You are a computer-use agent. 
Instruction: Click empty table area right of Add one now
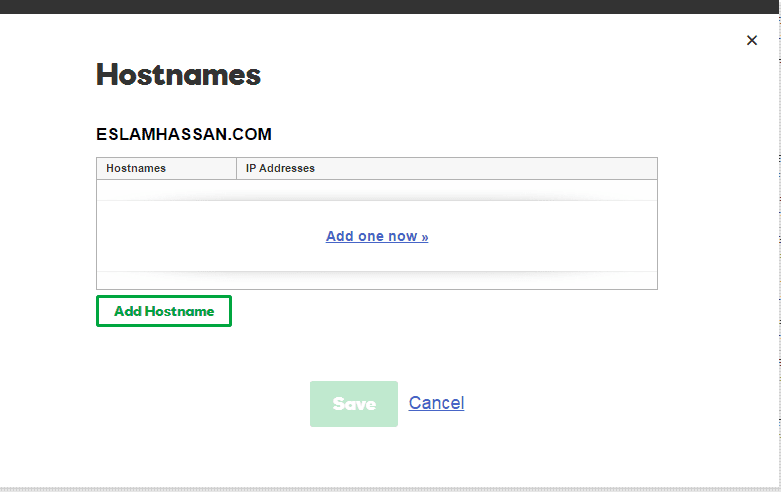tap(550, 237)
